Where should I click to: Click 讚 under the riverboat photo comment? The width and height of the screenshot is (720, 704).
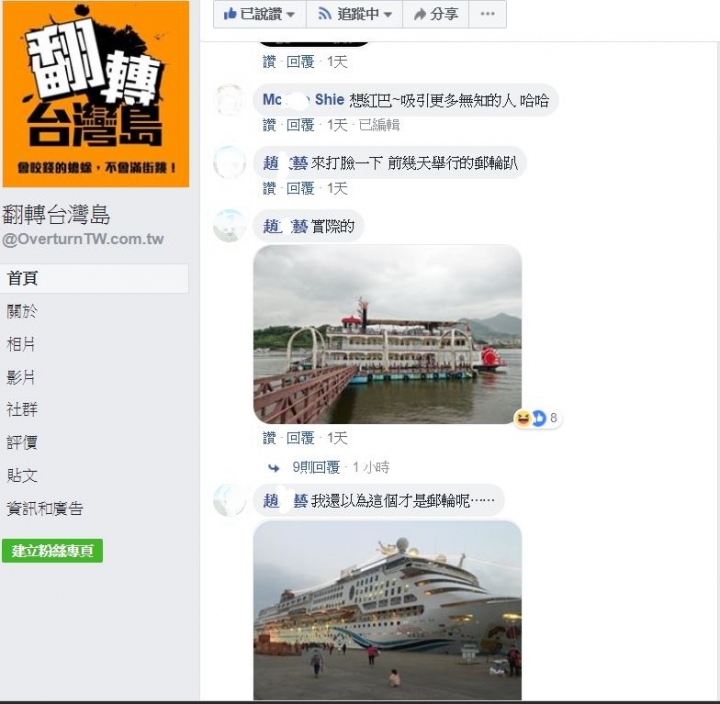pos(269,438)
